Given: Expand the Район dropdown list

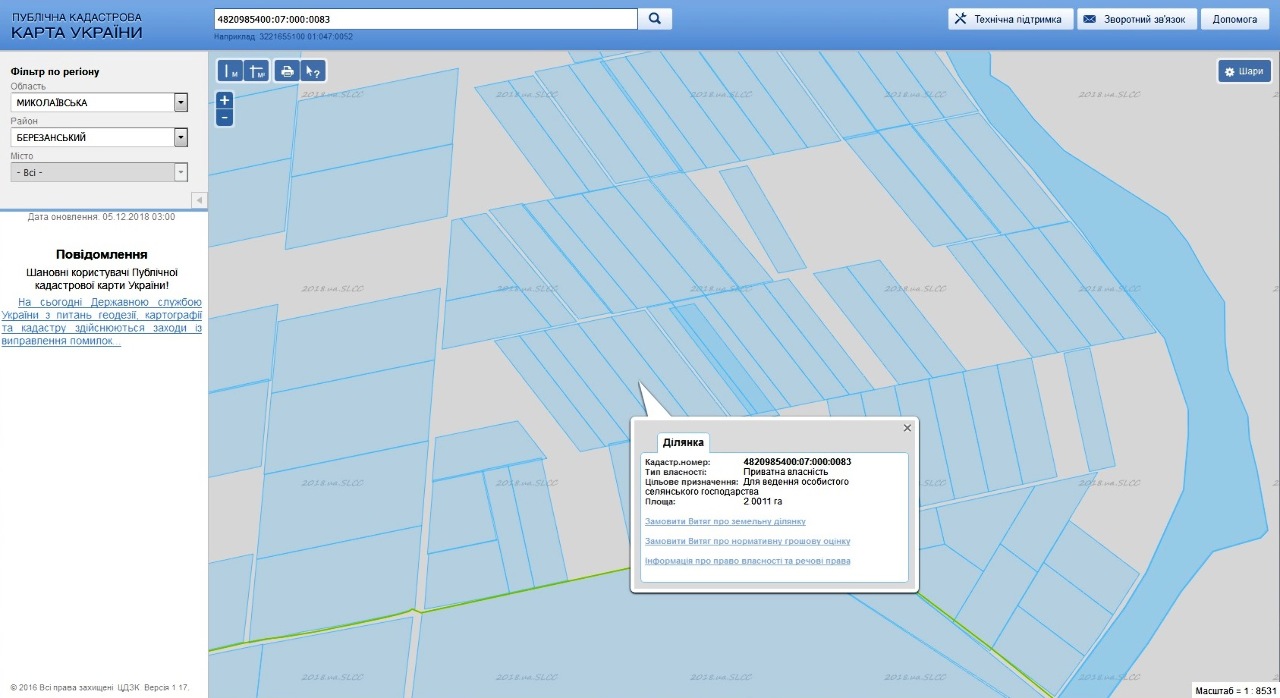Looking at the screenshot, I should click(181, 138).
